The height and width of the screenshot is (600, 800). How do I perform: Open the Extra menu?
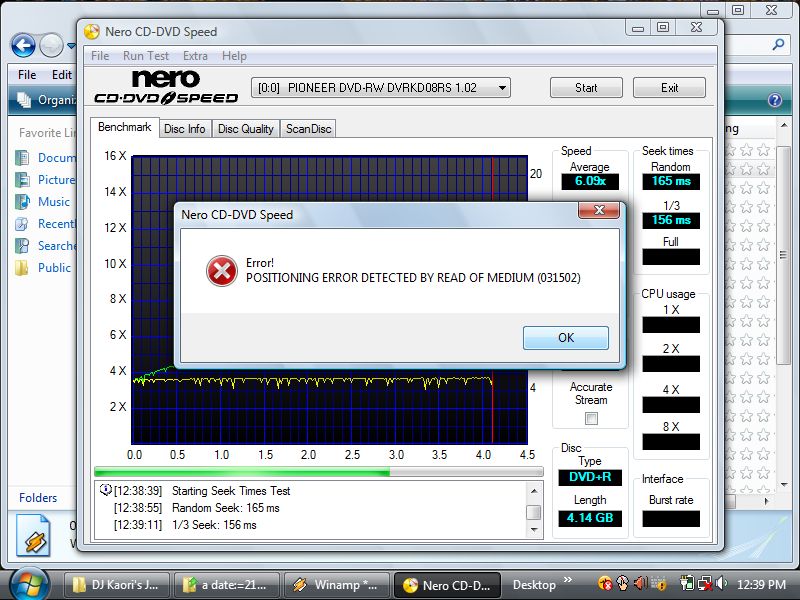click(195, 56)
